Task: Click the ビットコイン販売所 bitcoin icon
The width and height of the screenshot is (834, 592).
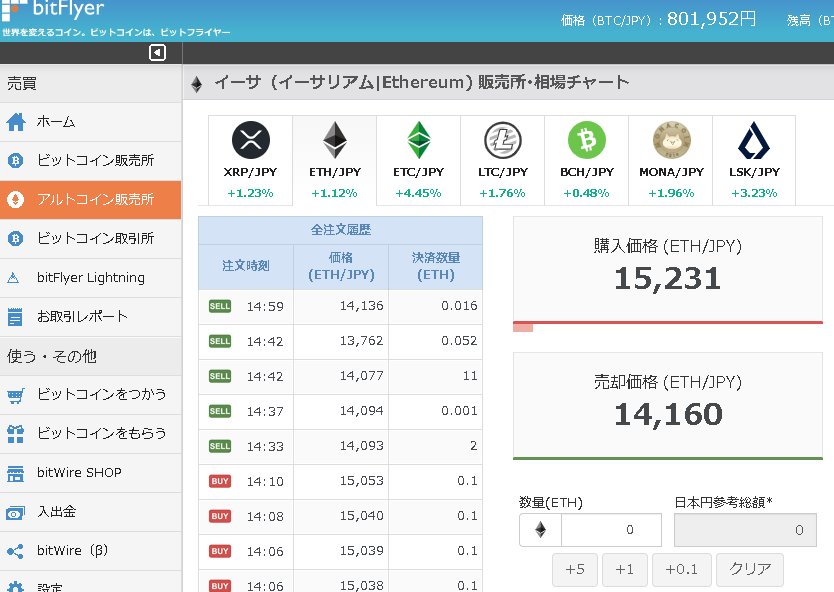Action: [x=15, y=161]
